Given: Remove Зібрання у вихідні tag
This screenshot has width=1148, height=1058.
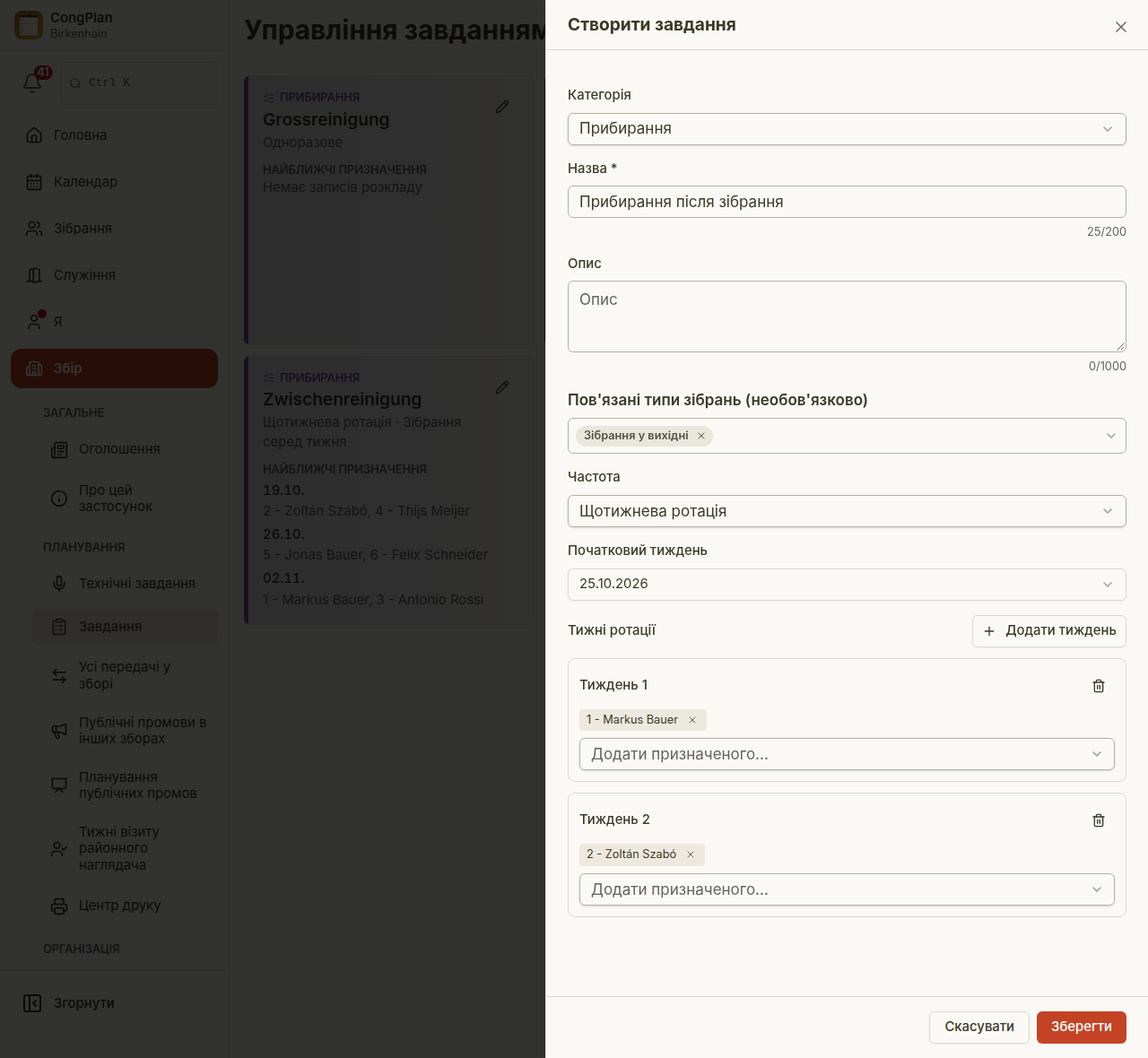Looking at the screenshot, I should (x=701, y=436).
